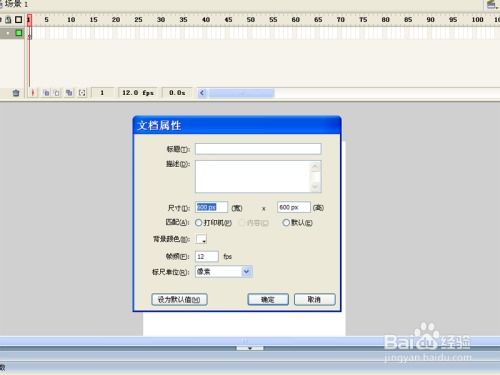Viewport: 500px width, 375px height.
Task: Open modify onion markers menu
Action: (82, 93)
